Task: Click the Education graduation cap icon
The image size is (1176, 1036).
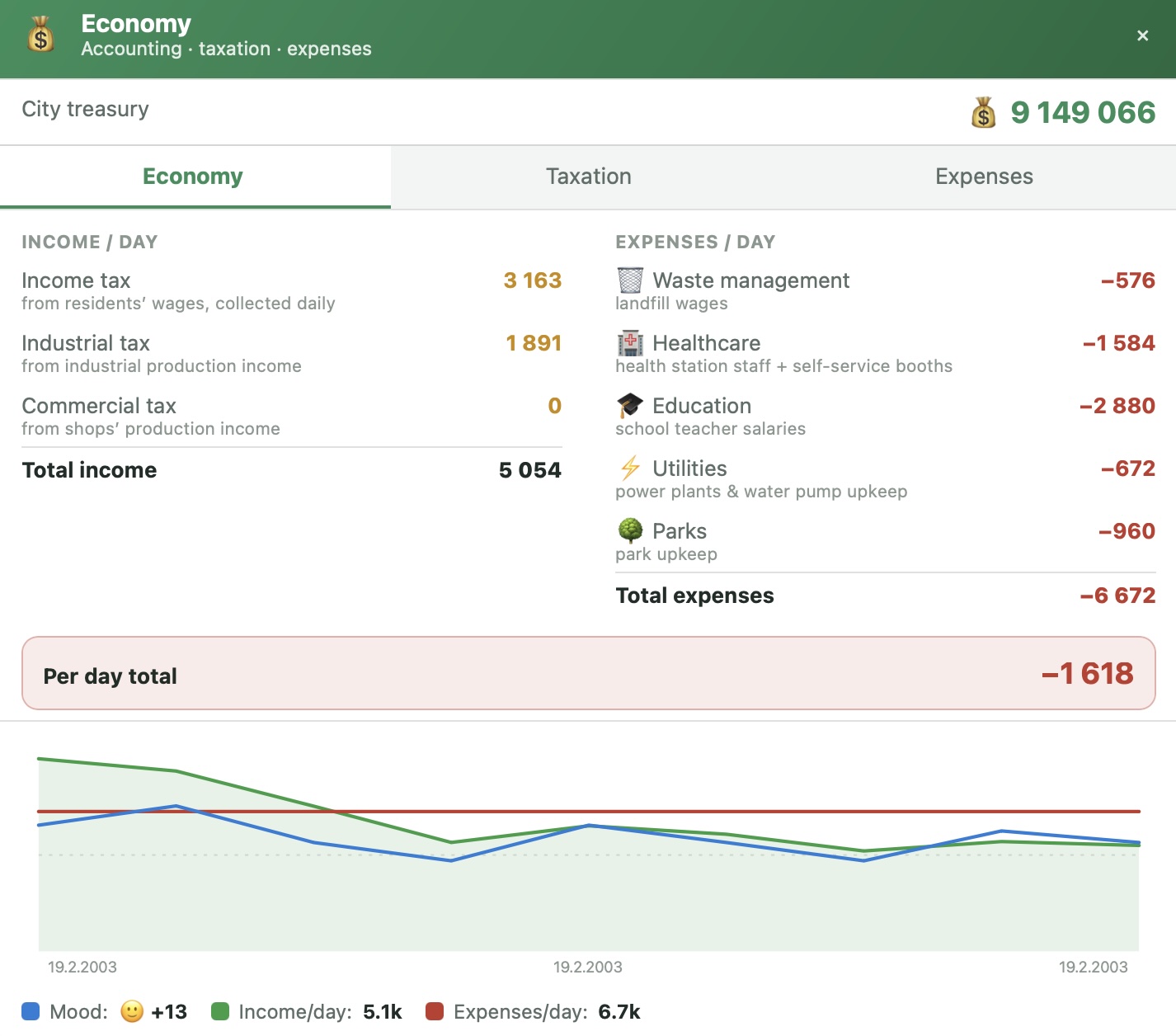Action: 630,406
